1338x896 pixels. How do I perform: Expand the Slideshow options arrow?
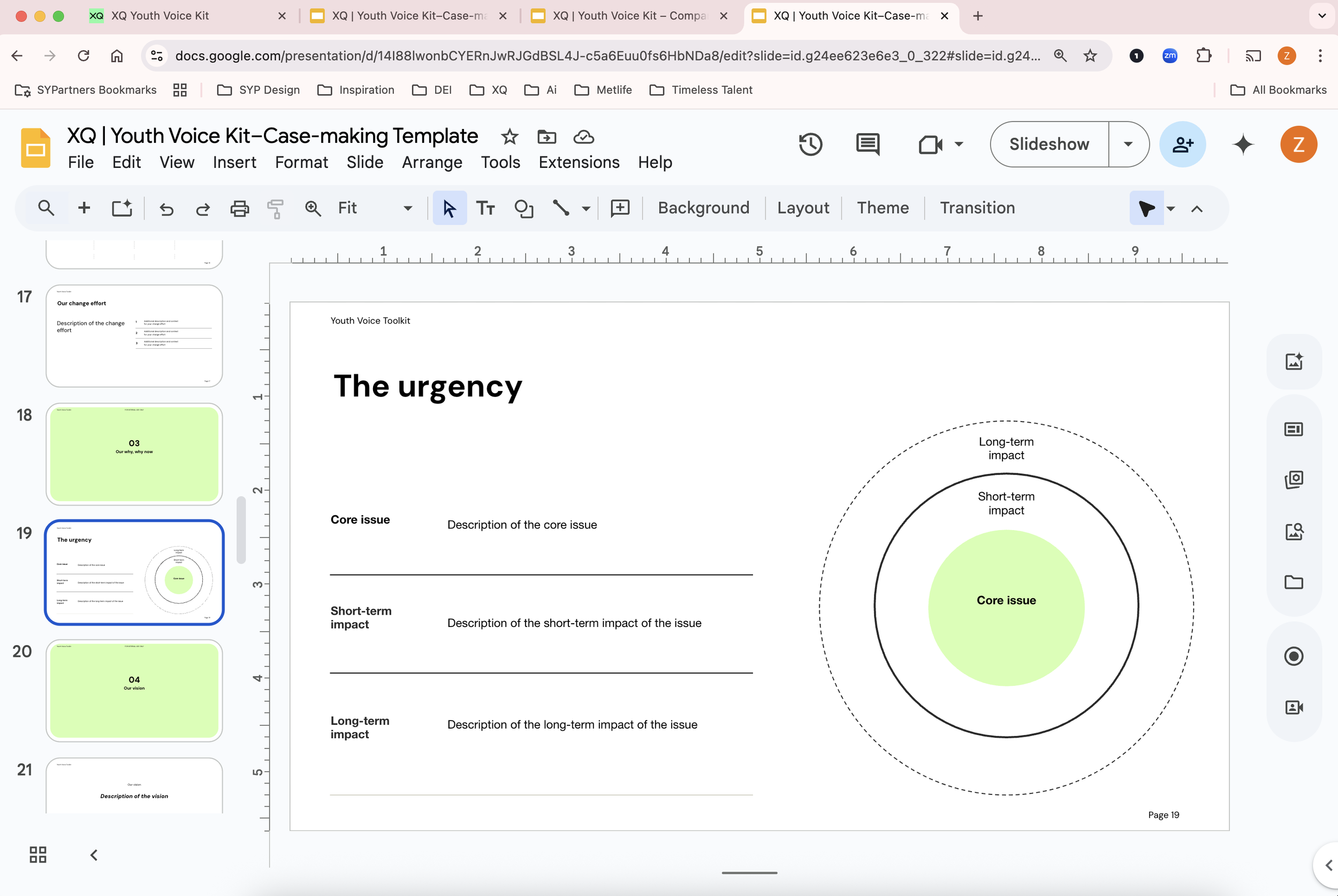1128,144
